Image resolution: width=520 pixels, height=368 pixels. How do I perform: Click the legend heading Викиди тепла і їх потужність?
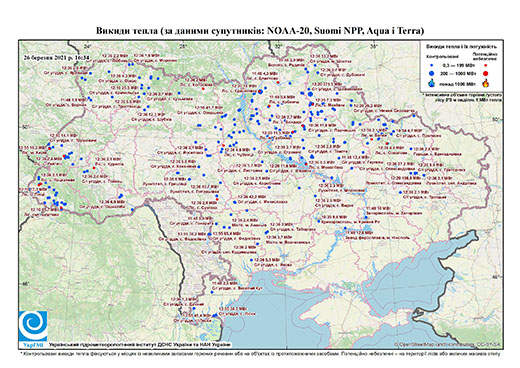(x=462, y=46)
